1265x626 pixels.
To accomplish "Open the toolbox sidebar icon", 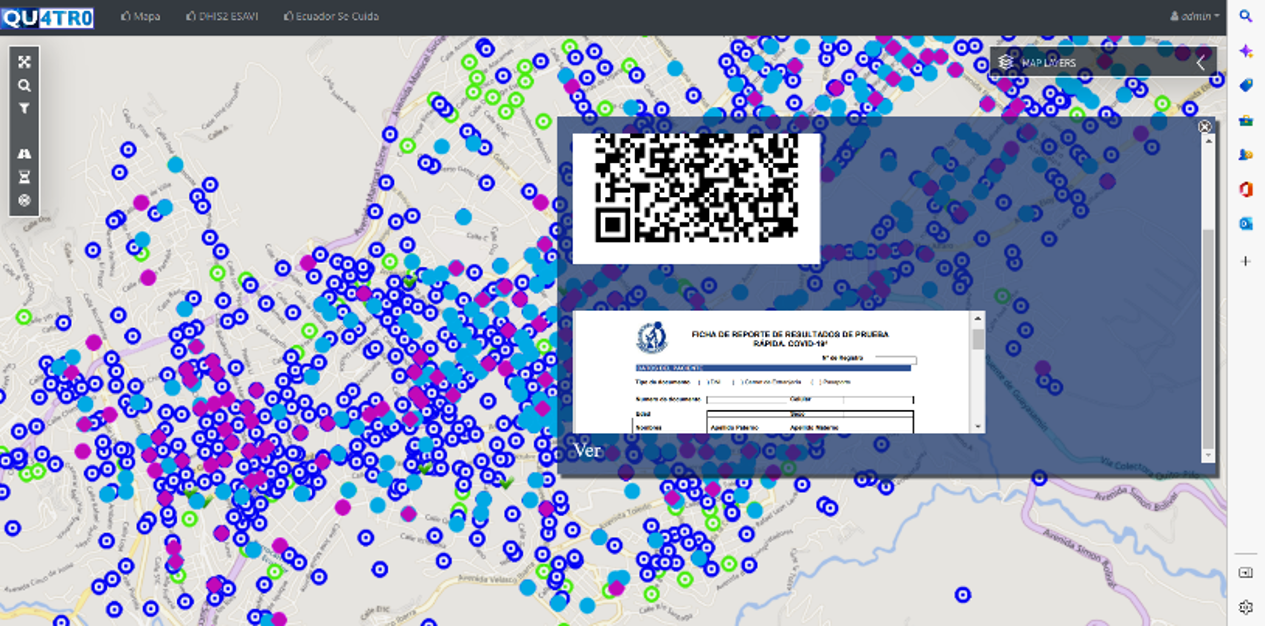I will pos(1246,120).
